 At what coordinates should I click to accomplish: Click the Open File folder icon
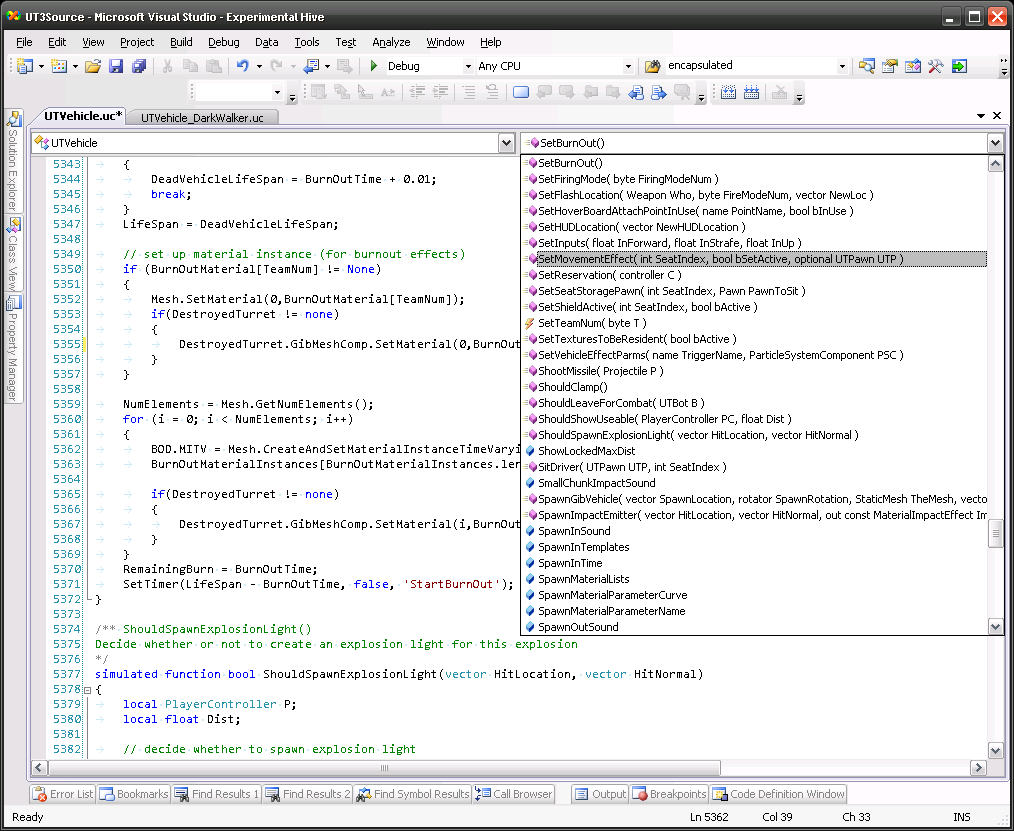pos(93,66)
